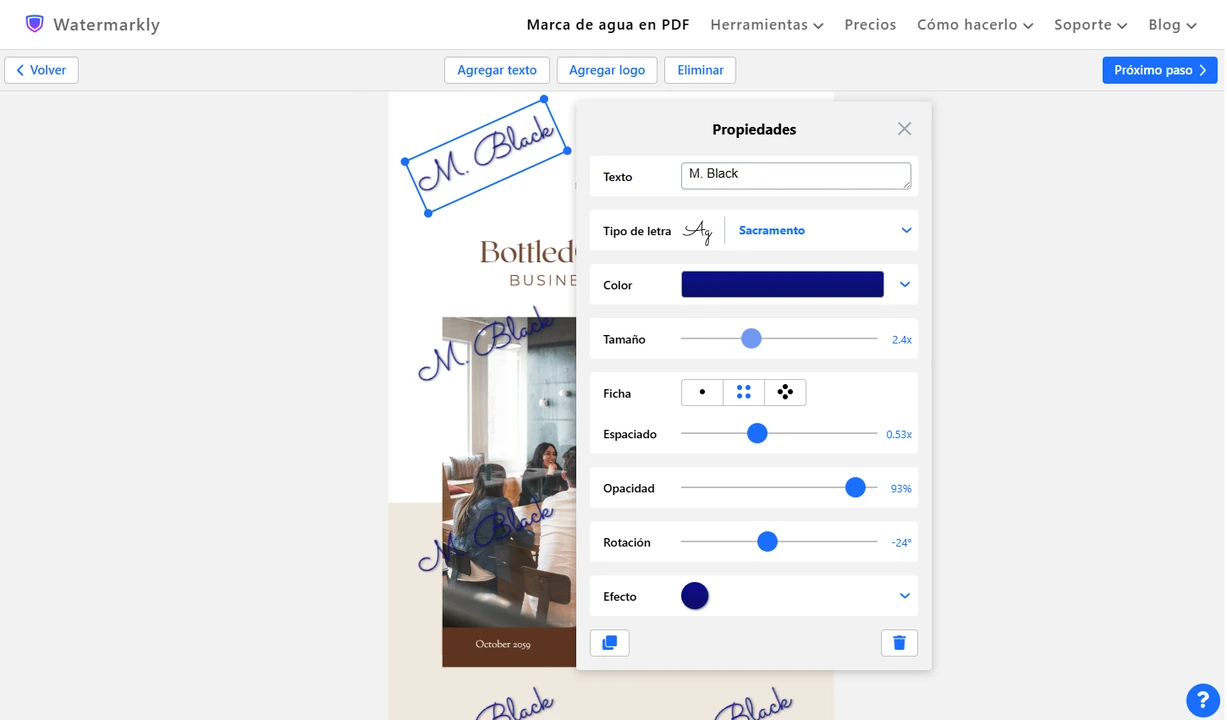Open Marca de agua en PDF

click(608, 25)
